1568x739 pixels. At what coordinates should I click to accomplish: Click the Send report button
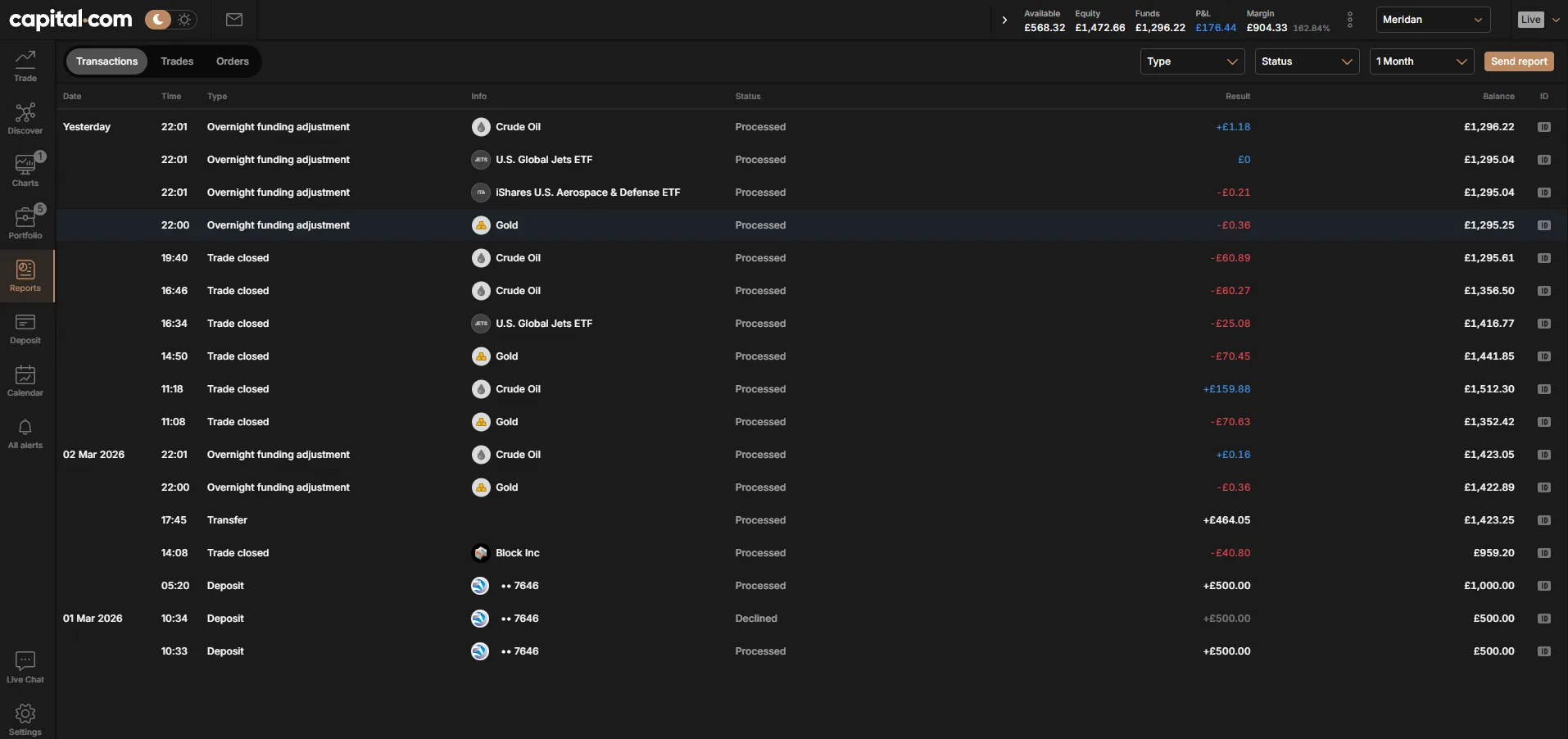pos(1519,61)
